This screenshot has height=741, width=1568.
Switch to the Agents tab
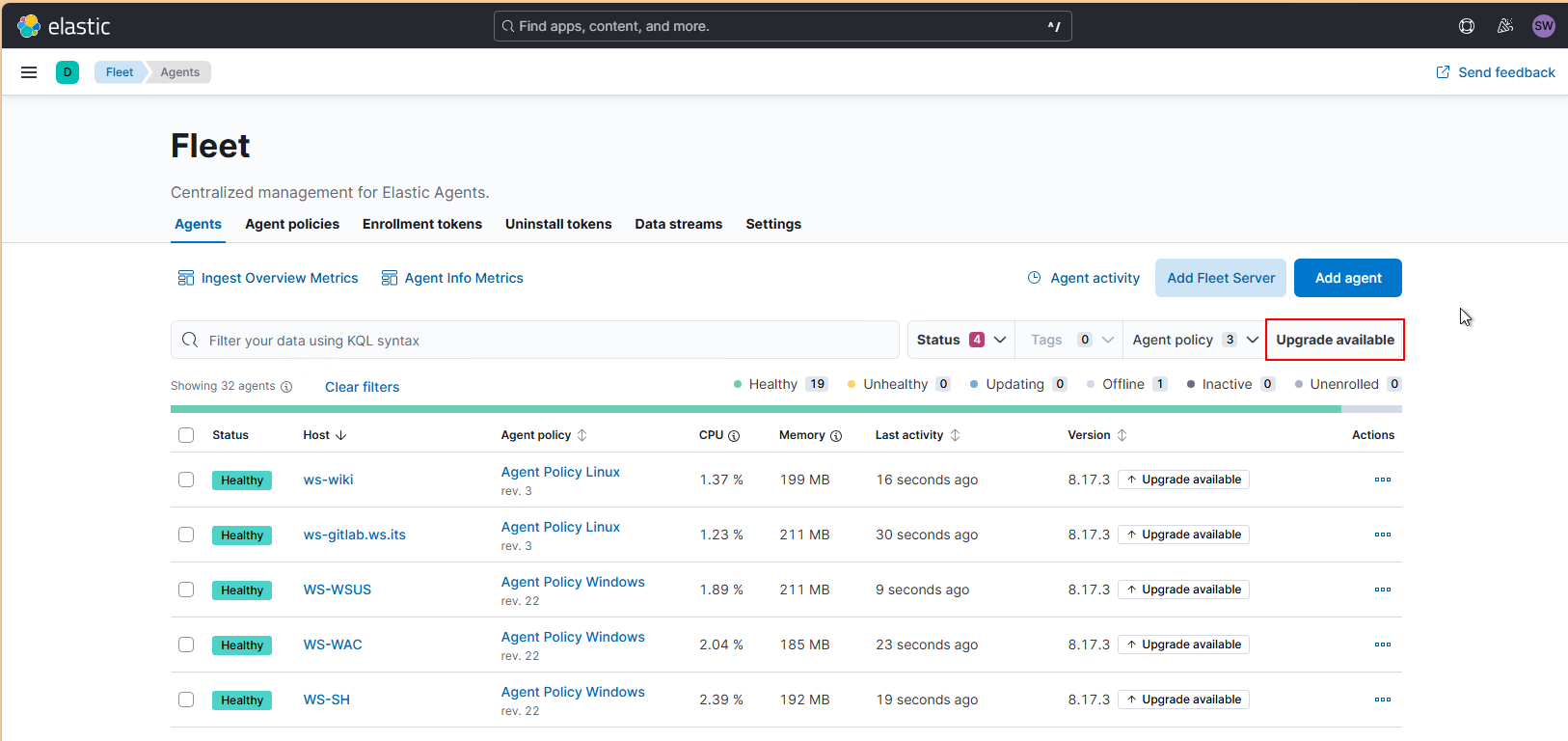(198, 224)
